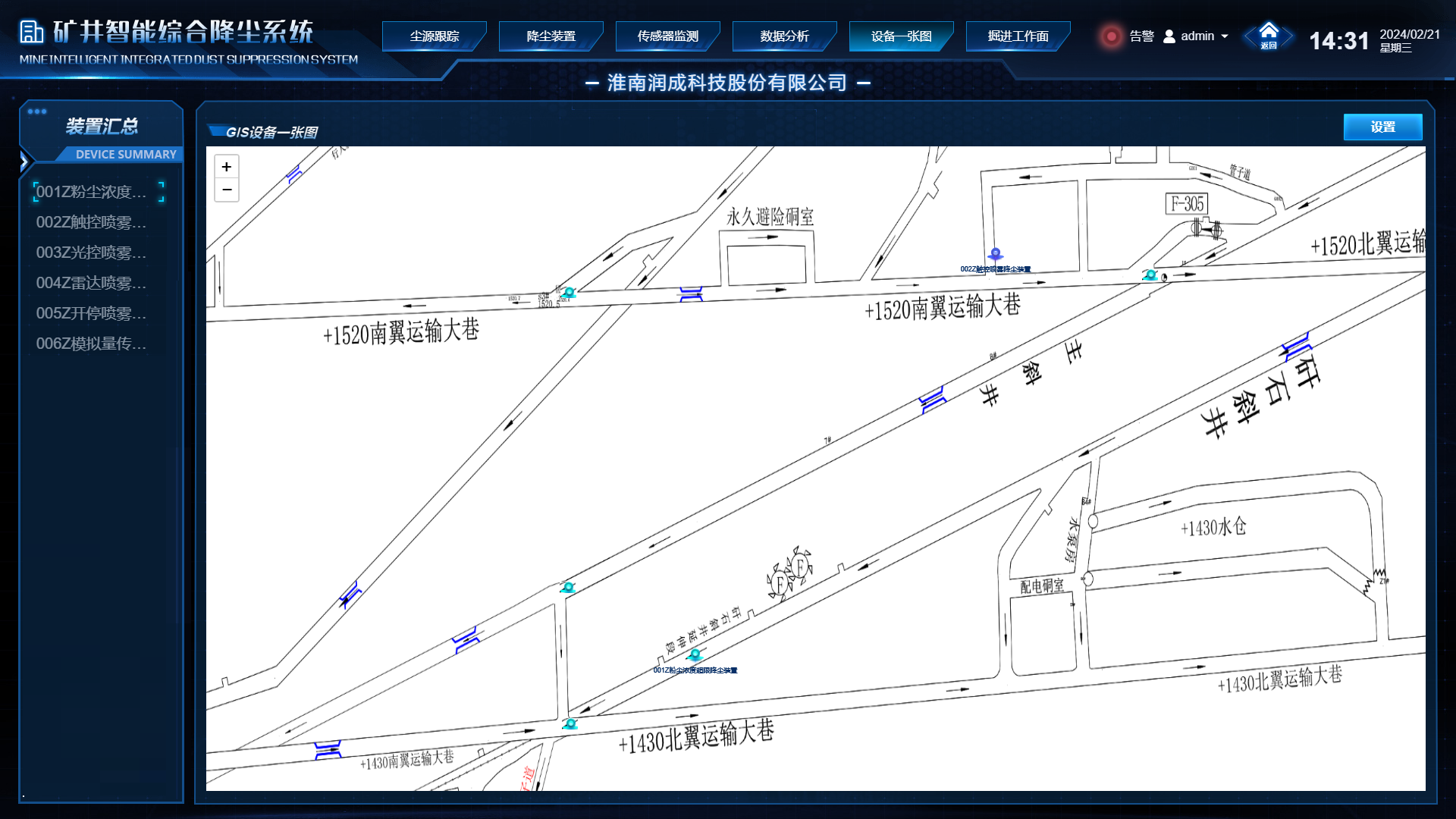1456x819 pixels.
Task: Select device 003Z光控喷雾 in the list
Action: pos(91,253)
